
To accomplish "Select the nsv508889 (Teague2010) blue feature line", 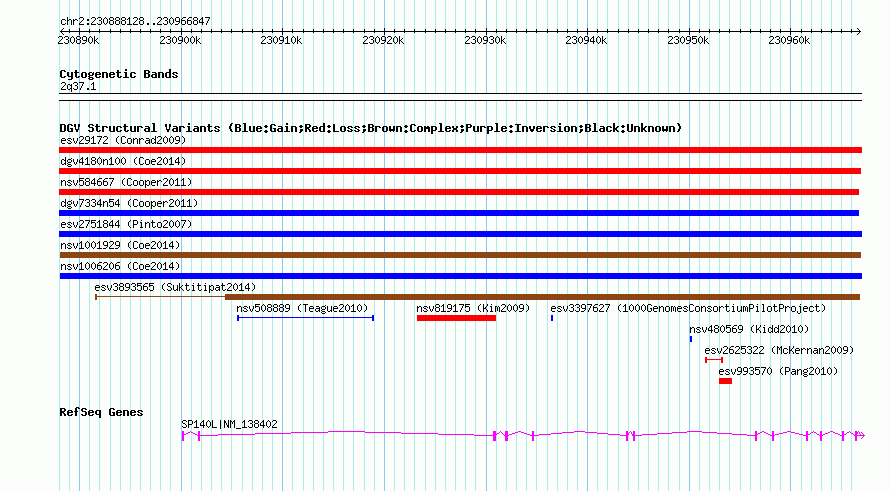I will [x=305, y=318].
